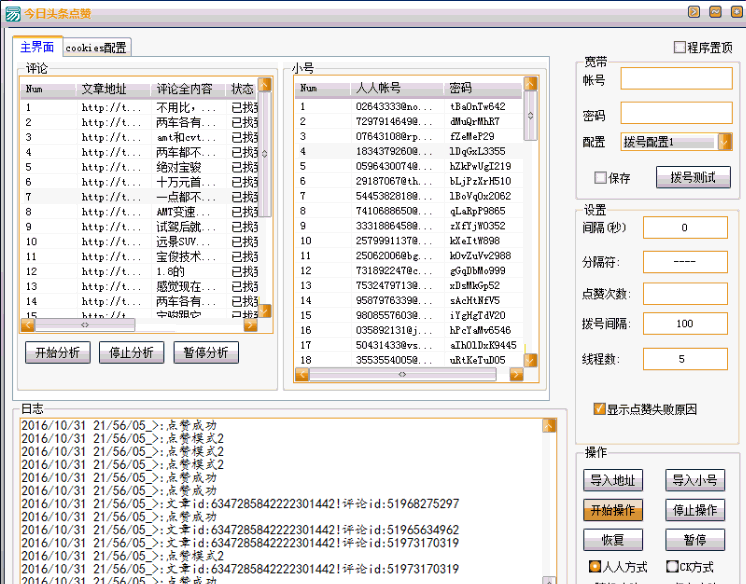Click 停止操作 button
This screenshot has height=584, width=746.
[695, 510]
